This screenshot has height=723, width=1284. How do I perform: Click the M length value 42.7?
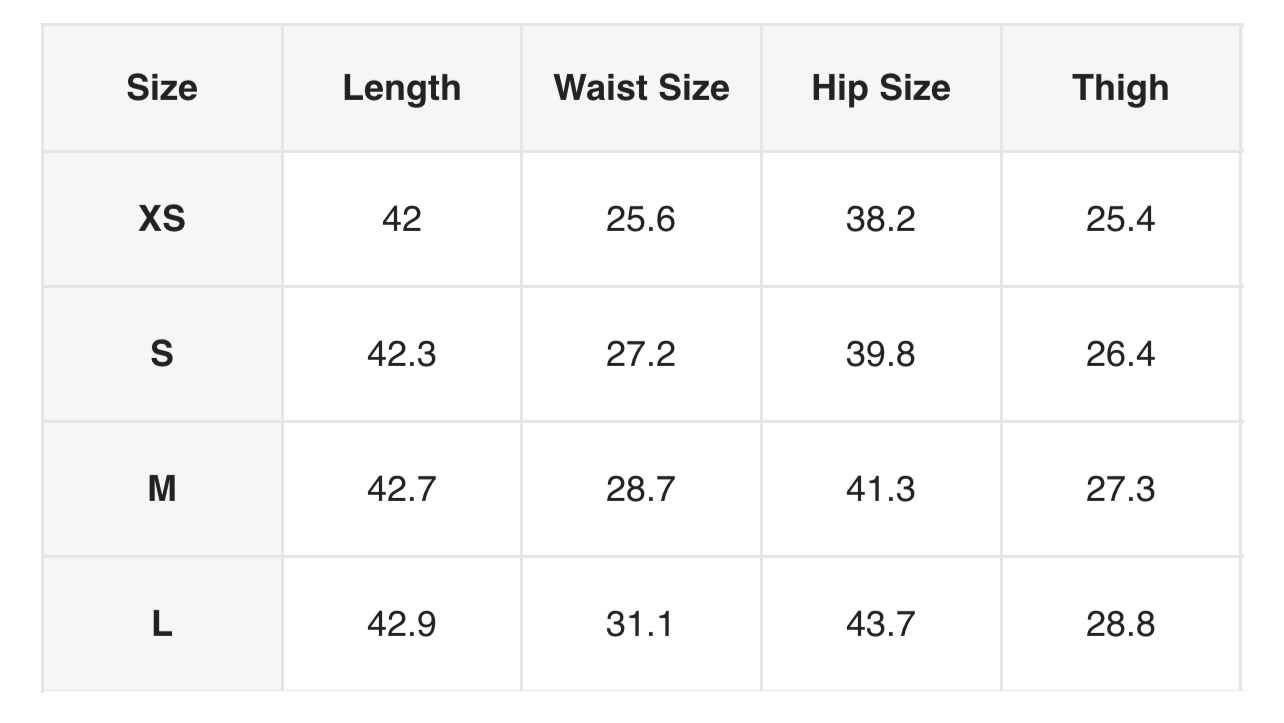click(402, 489)
